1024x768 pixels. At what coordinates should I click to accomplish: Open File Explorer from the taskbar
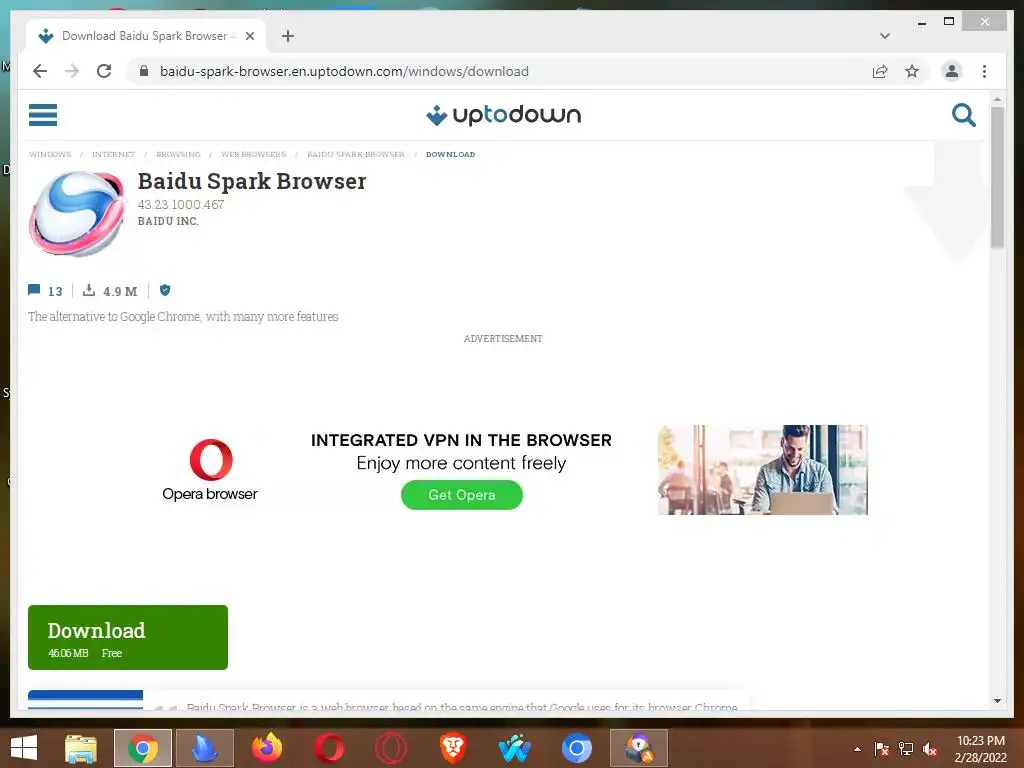click(x=81, y=748)
